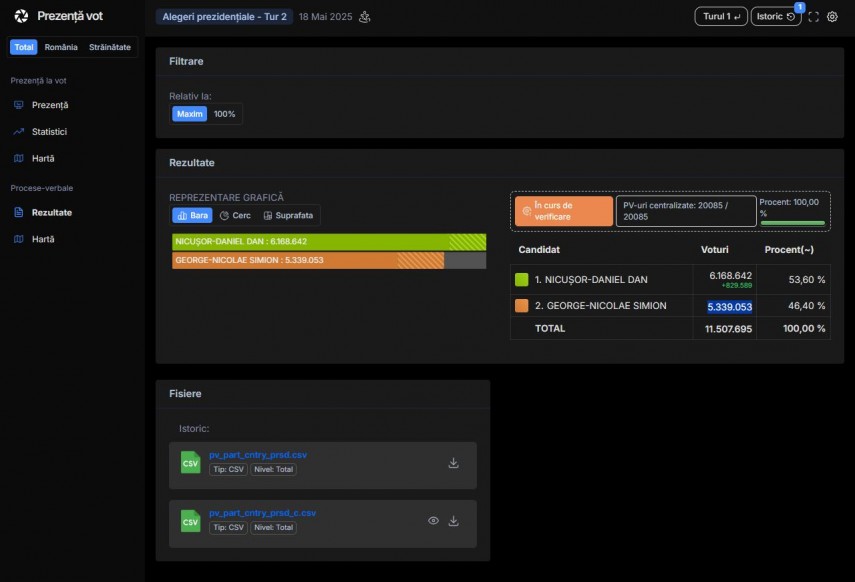Click the ballot icon next to 18 Mai 2025
Screen dimensions: 855x582
(x=365, y=17)
